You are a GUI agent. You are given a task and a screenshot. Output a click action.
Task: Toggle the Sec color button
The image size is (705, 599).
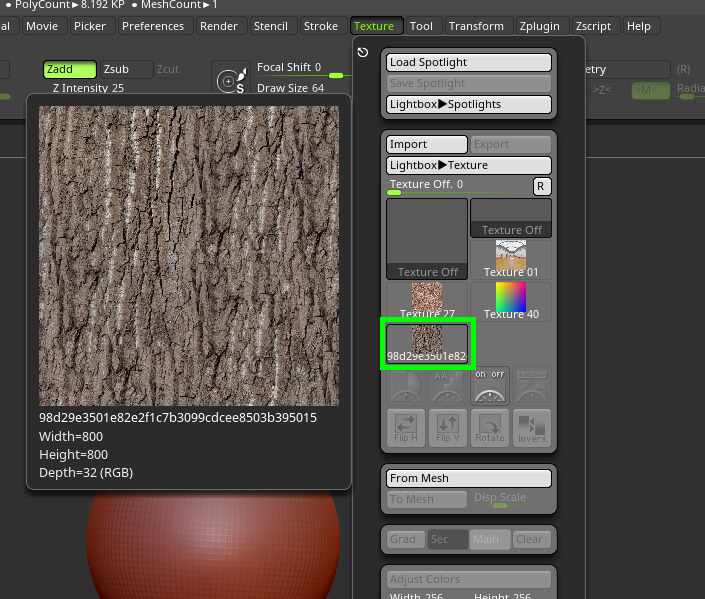(446, 539)
